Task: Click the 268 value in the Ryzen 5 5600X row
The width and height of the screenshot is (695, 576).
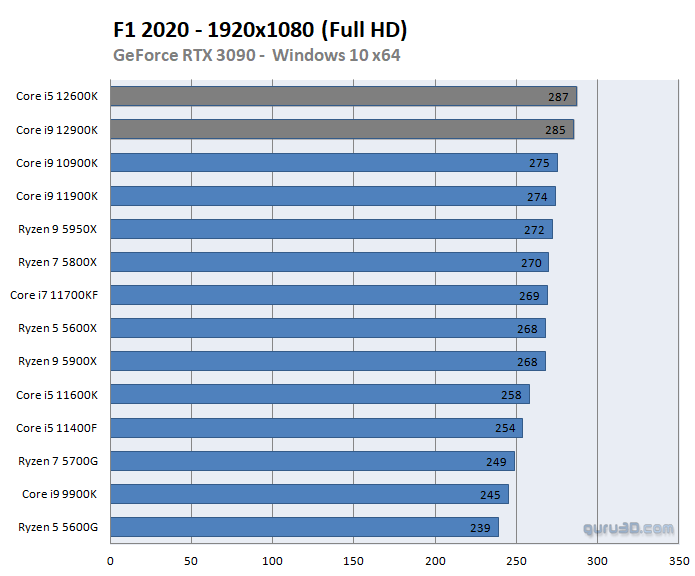Action: tap(527, 330)
